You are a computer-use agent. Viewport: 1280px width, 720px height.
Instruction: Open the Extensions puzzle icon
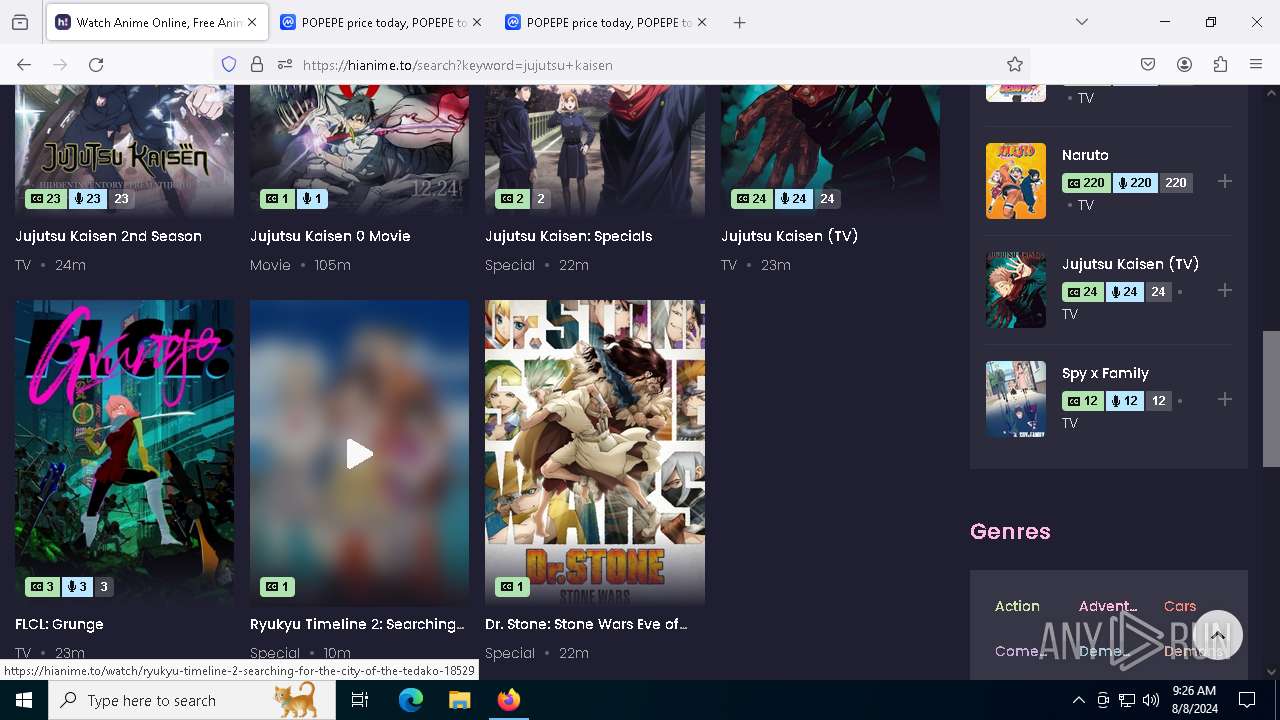1220,65
